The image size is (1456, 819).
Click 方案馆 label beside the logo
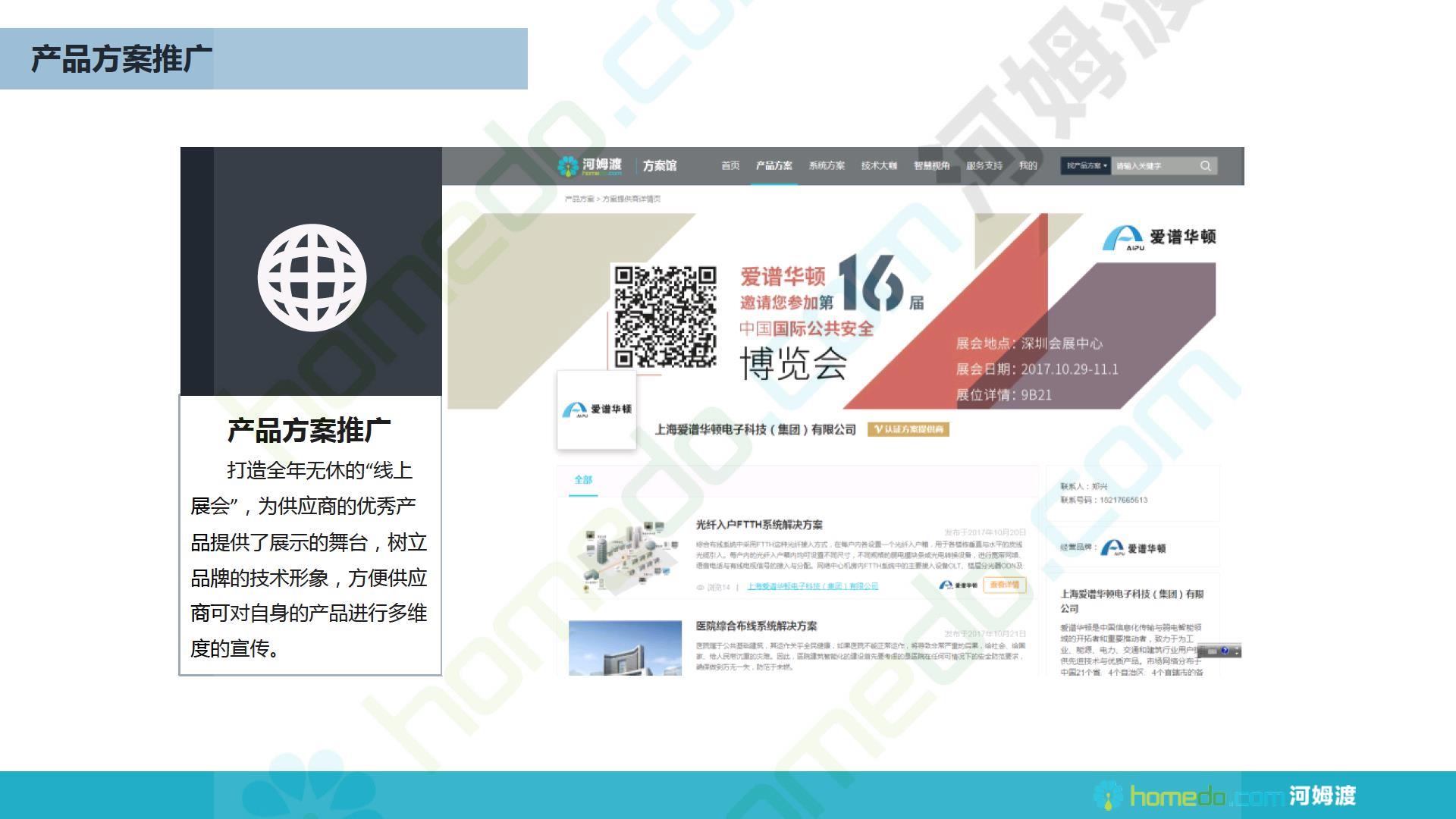[660, 165]
